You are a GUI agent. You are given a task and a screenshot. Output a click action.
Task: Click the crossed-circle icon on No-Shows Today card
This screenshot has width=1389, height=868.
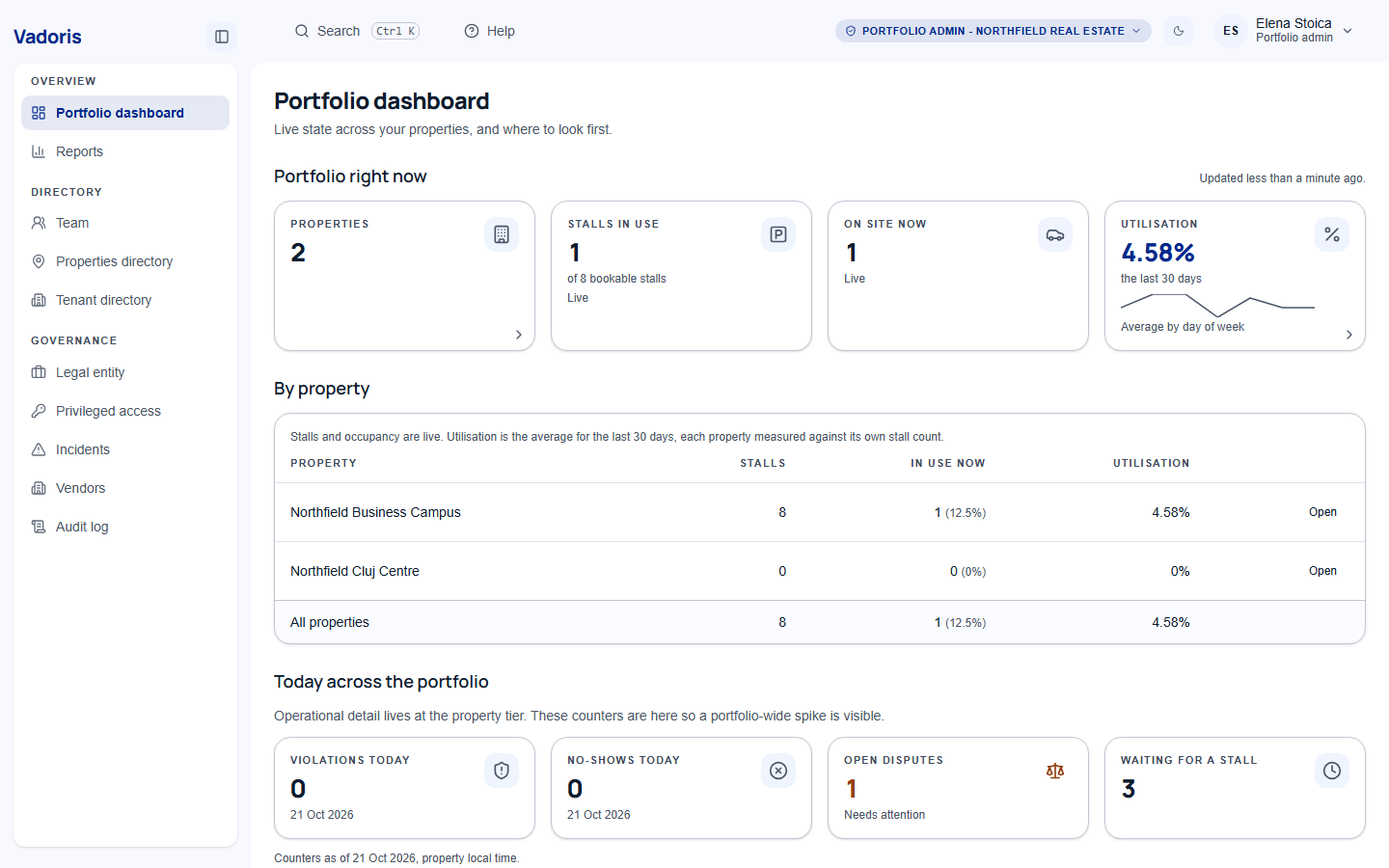click(778, 771)
